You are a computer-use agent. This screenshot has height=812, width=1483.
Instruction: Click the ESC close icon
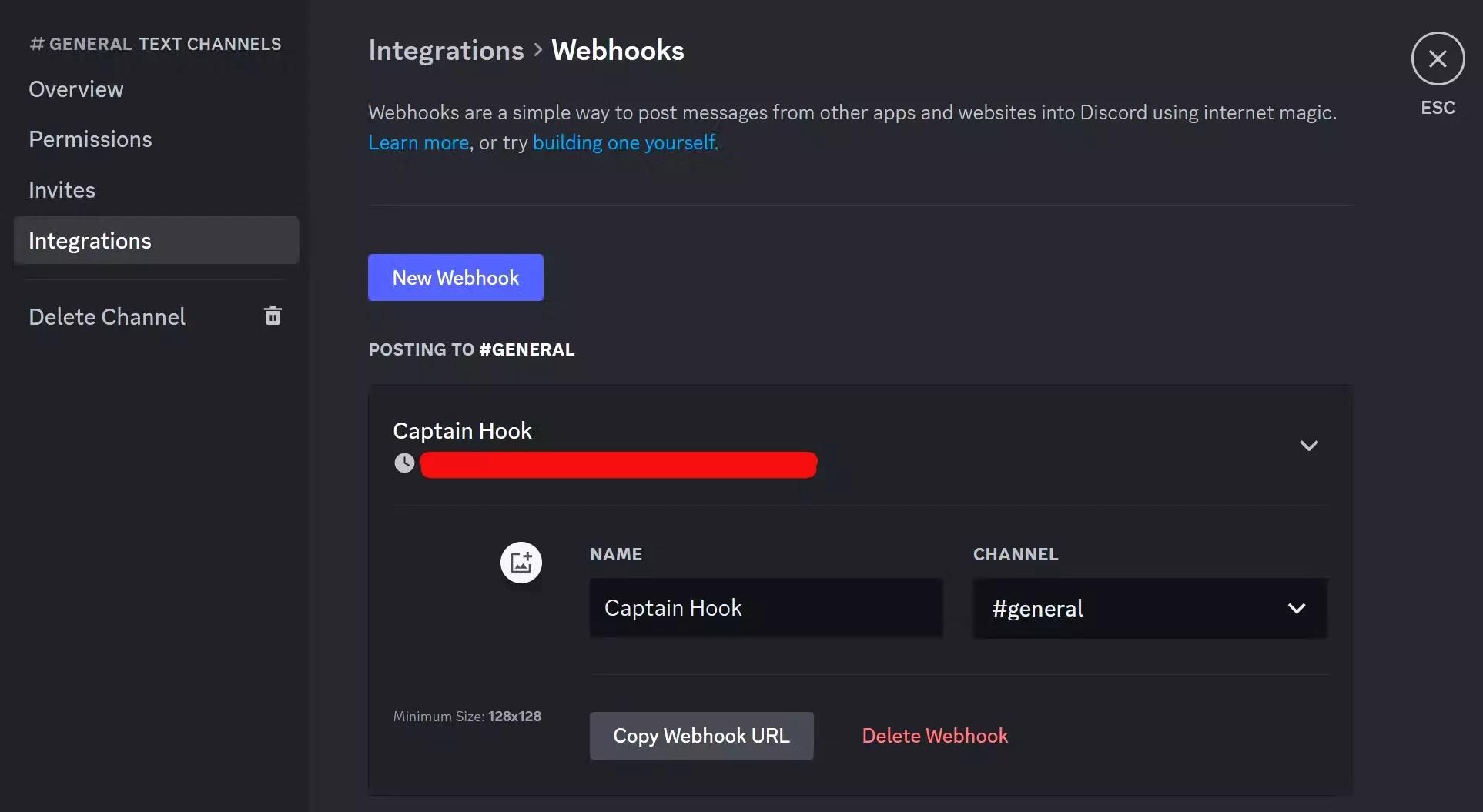(1437, 58)
